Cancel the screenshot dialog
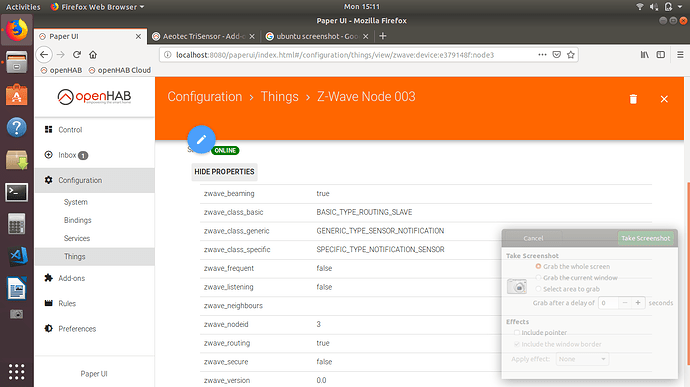This screenshot has height=387, width=690. (533, 238)
